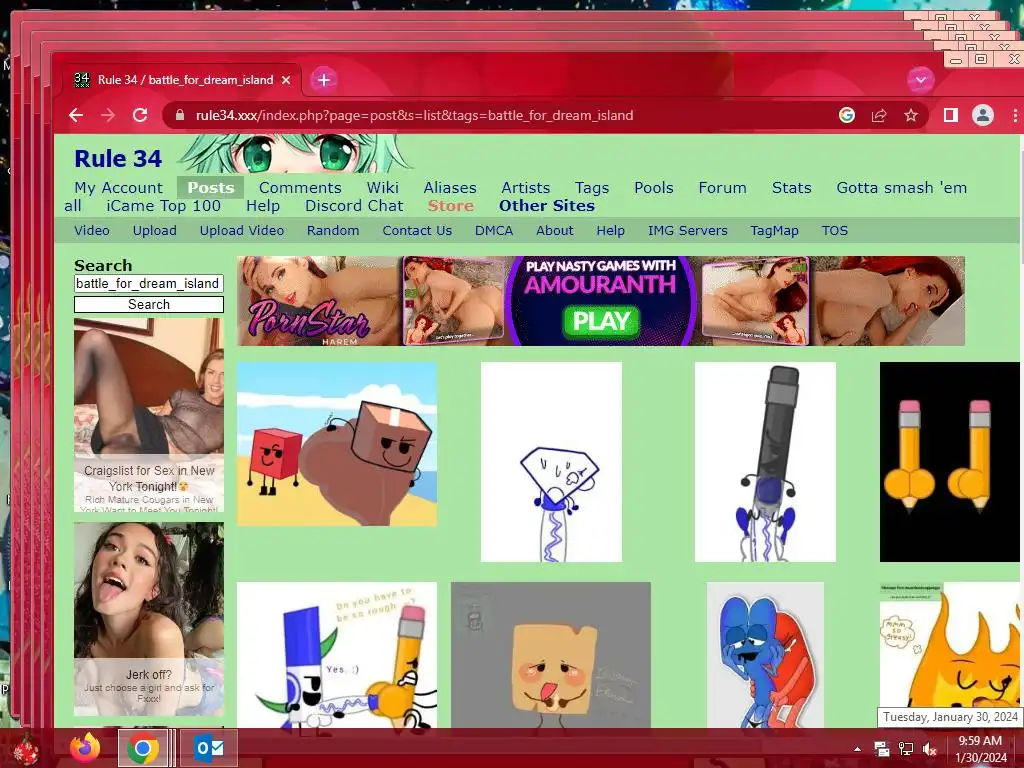Image resolution: width=1024 pixels, height=768 pixels.
Task: Open the IMG Servers link
Action: point(688,231)
